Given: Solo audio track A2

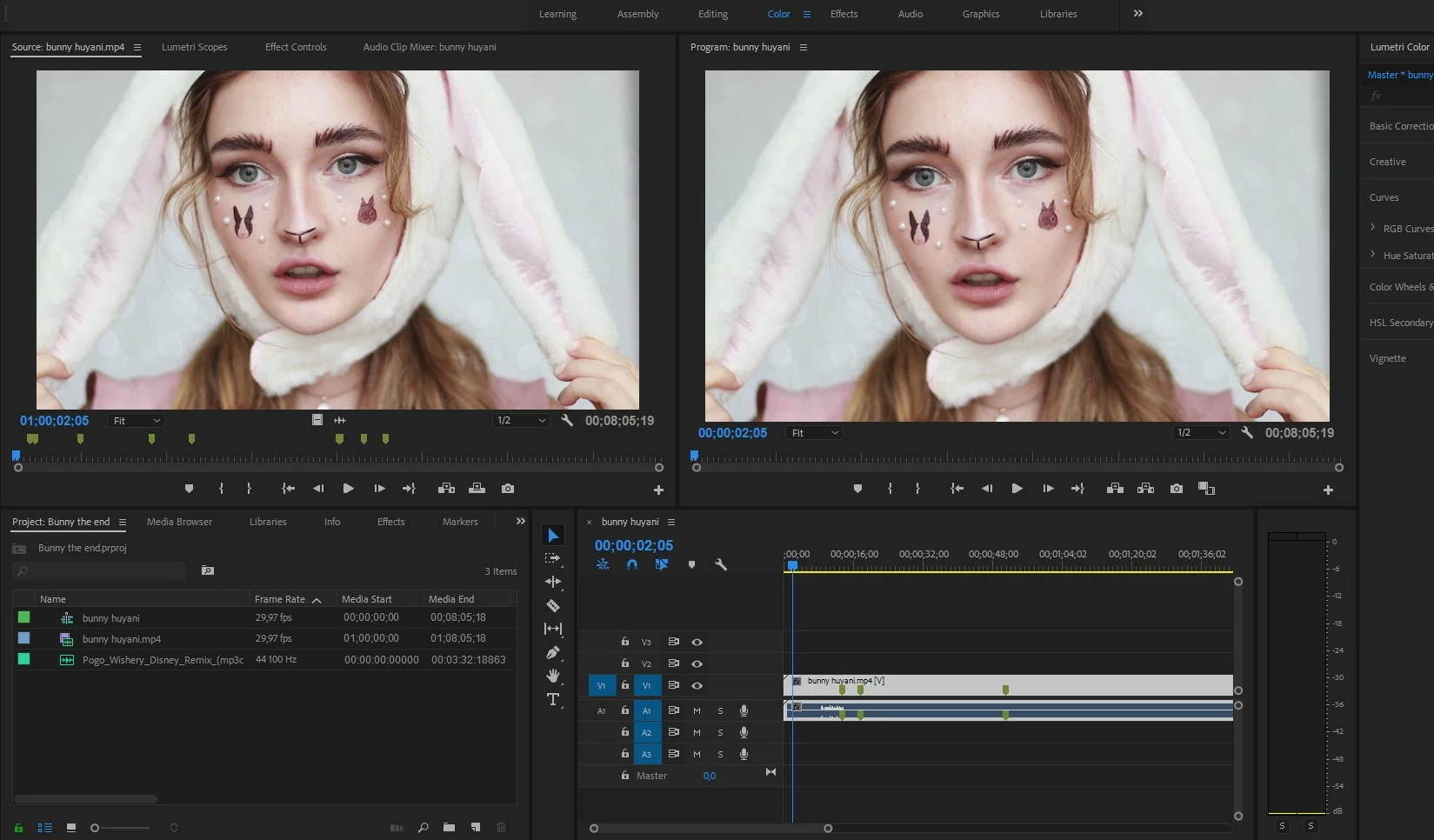Looking at the screenshot, I should (720, 732).
